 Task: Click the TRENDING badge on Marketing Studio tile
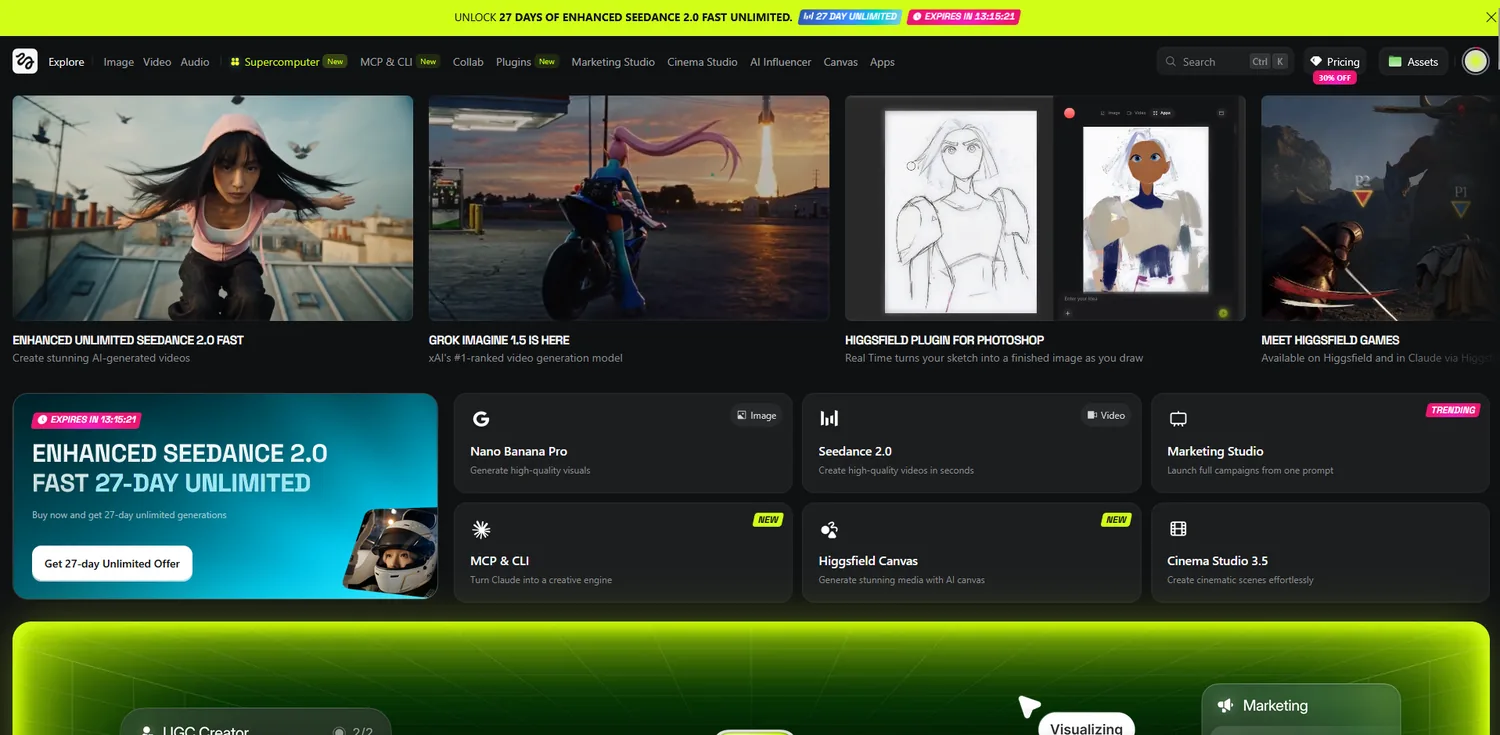[x=1453, y=410]
